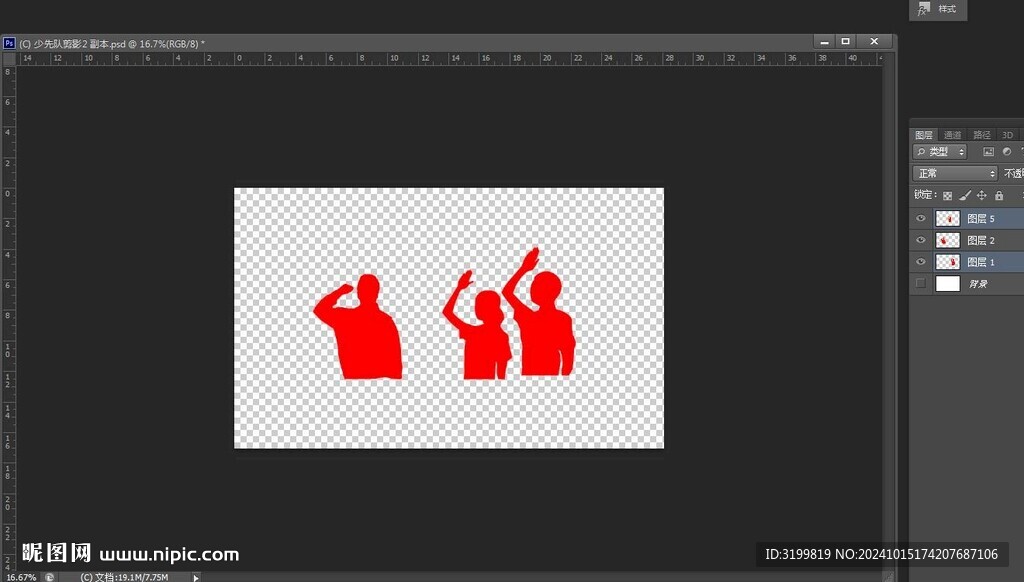Open the 类型 layer filter dropdown
Viewport: 1024px width, 582px height.
(x=940, y=152)
